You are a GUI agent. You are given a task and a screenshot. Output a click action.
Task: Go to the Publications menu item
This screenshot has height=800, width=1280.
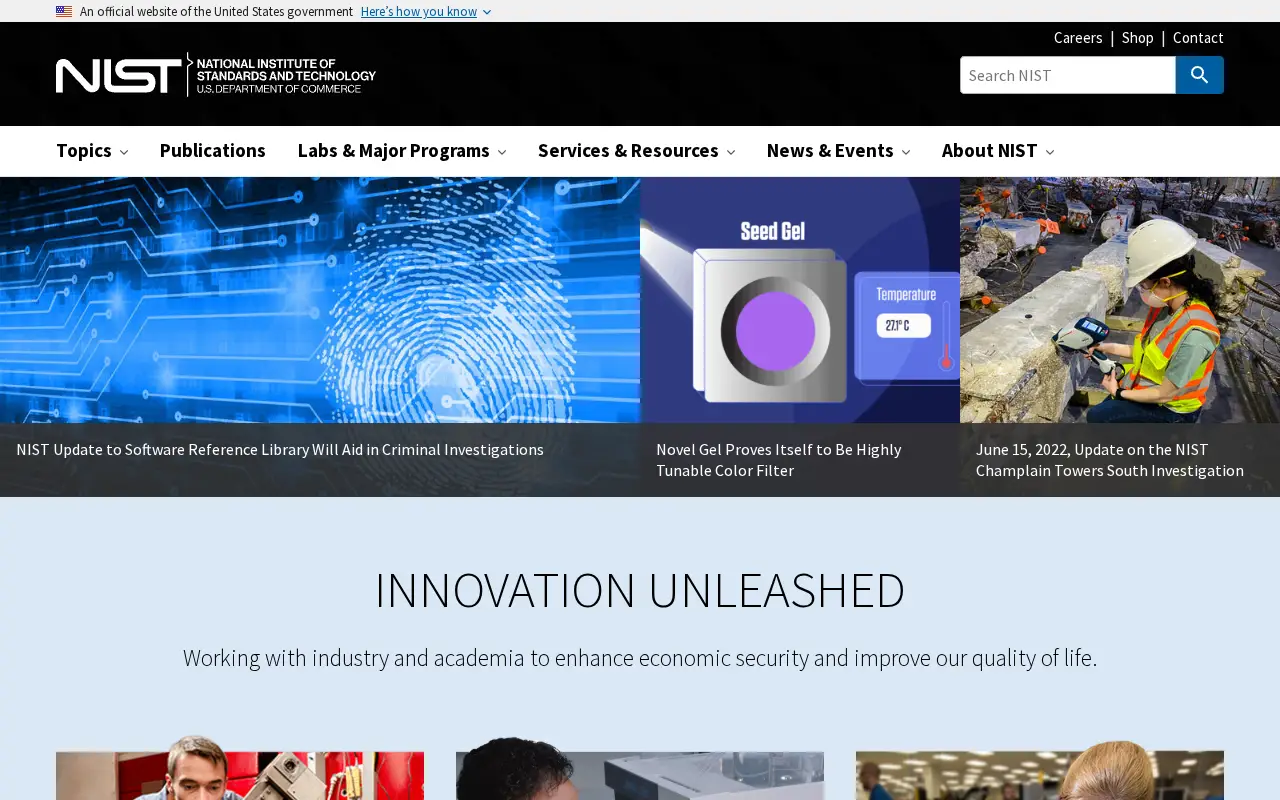pos(213,151)
